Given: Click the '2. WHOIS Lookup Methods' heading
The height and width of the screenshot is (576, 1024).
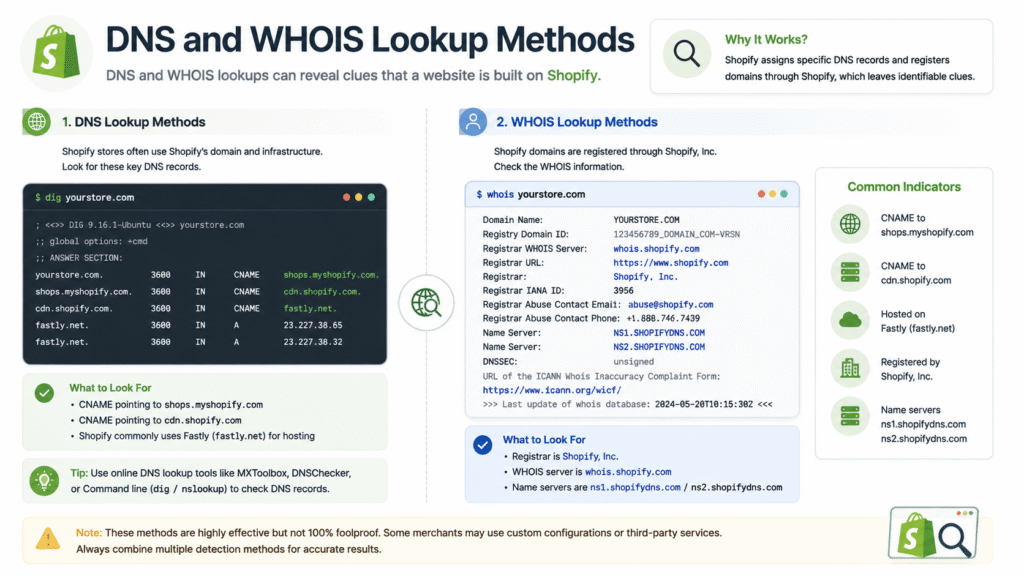Looking at the screenshot, I should point(577,122).
